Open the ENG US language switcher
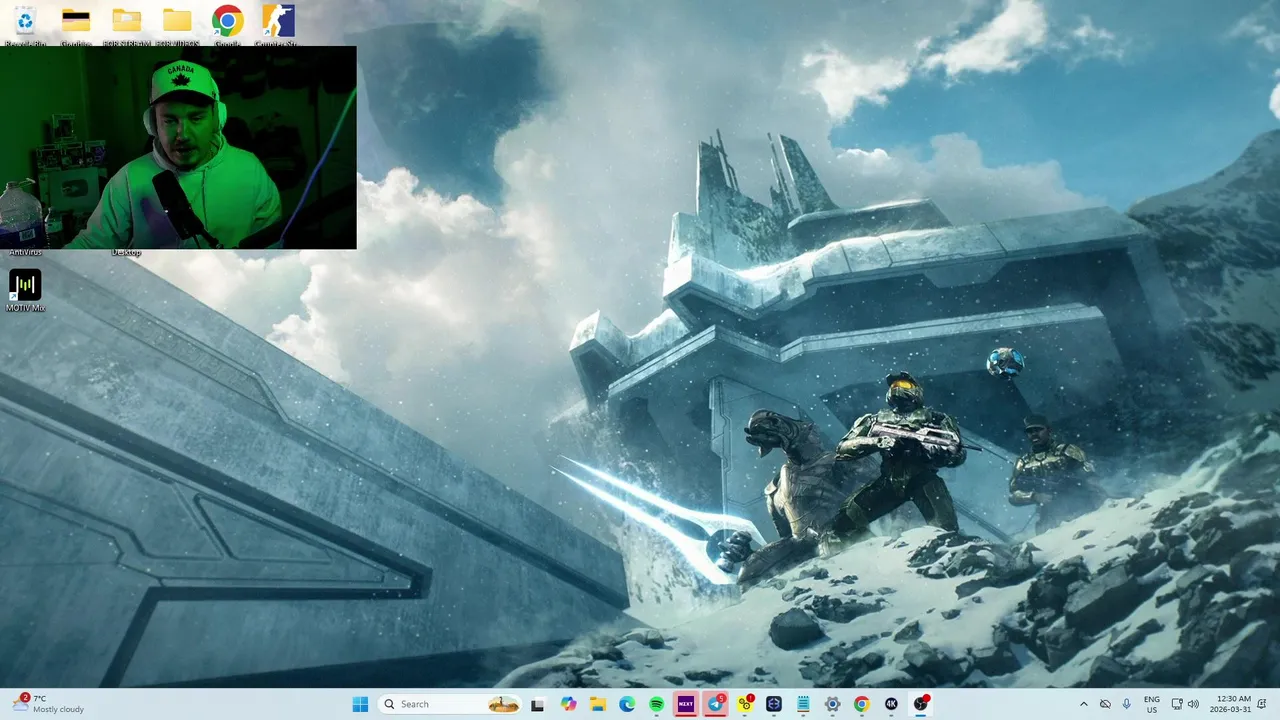The height and width of the screenshot is (720, 1280). (x=1152, y=704)
